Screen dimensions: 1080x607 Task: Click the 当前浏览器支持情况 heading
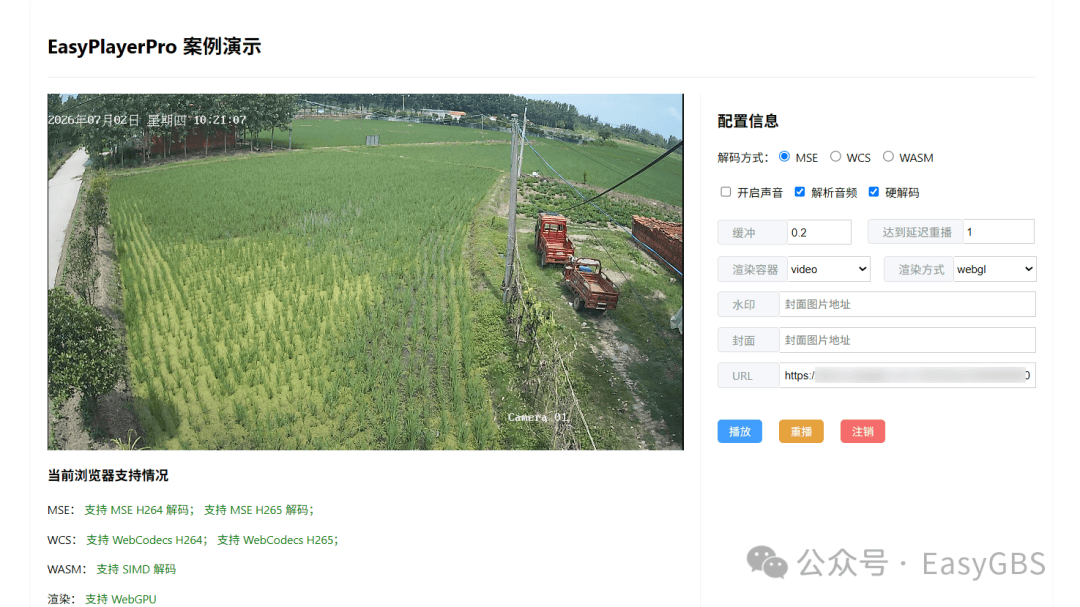click(x=107, y=475)
